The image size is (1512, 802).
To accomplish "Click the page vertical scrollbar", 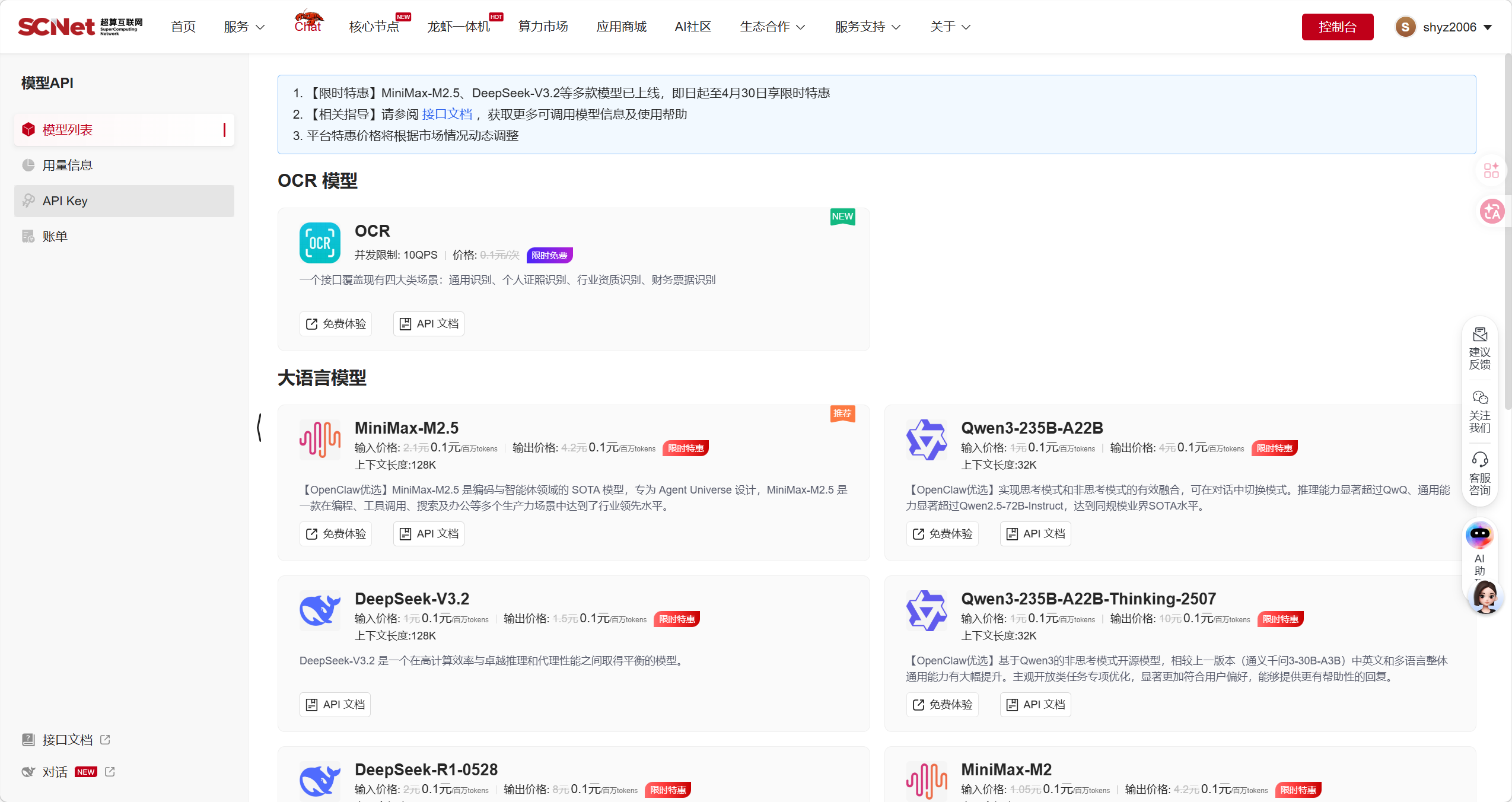I will pyautogui.click(x=1508, y=231).
